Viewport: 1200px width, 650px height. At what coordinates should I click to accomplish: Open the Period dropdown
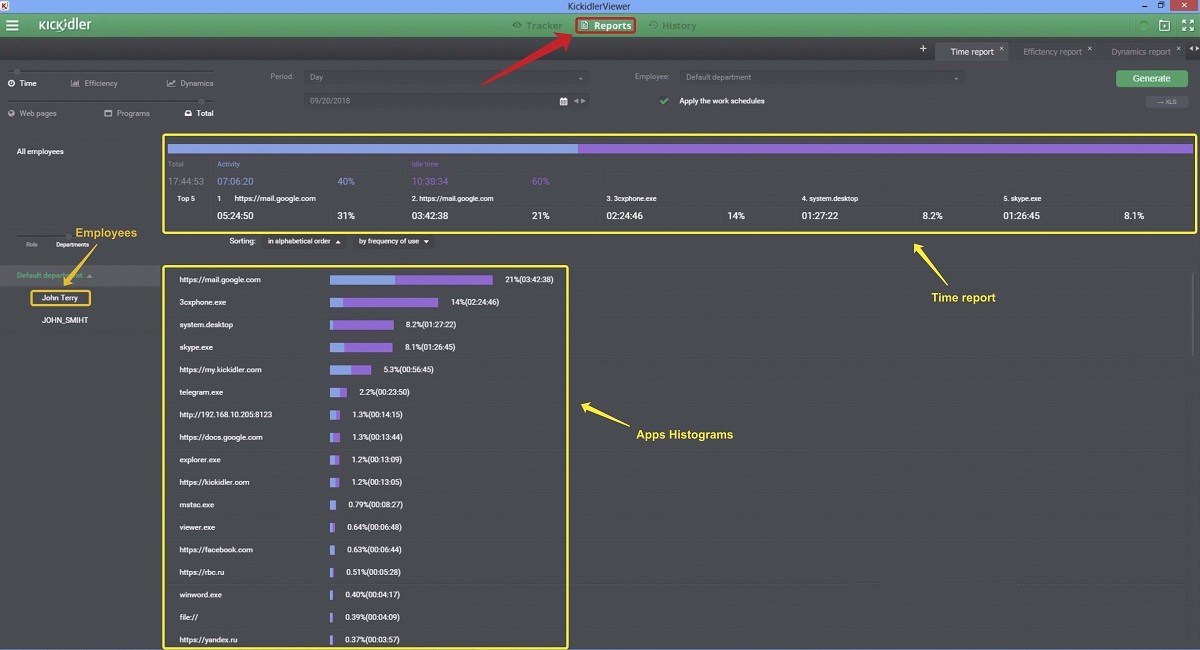pos(445,77)
